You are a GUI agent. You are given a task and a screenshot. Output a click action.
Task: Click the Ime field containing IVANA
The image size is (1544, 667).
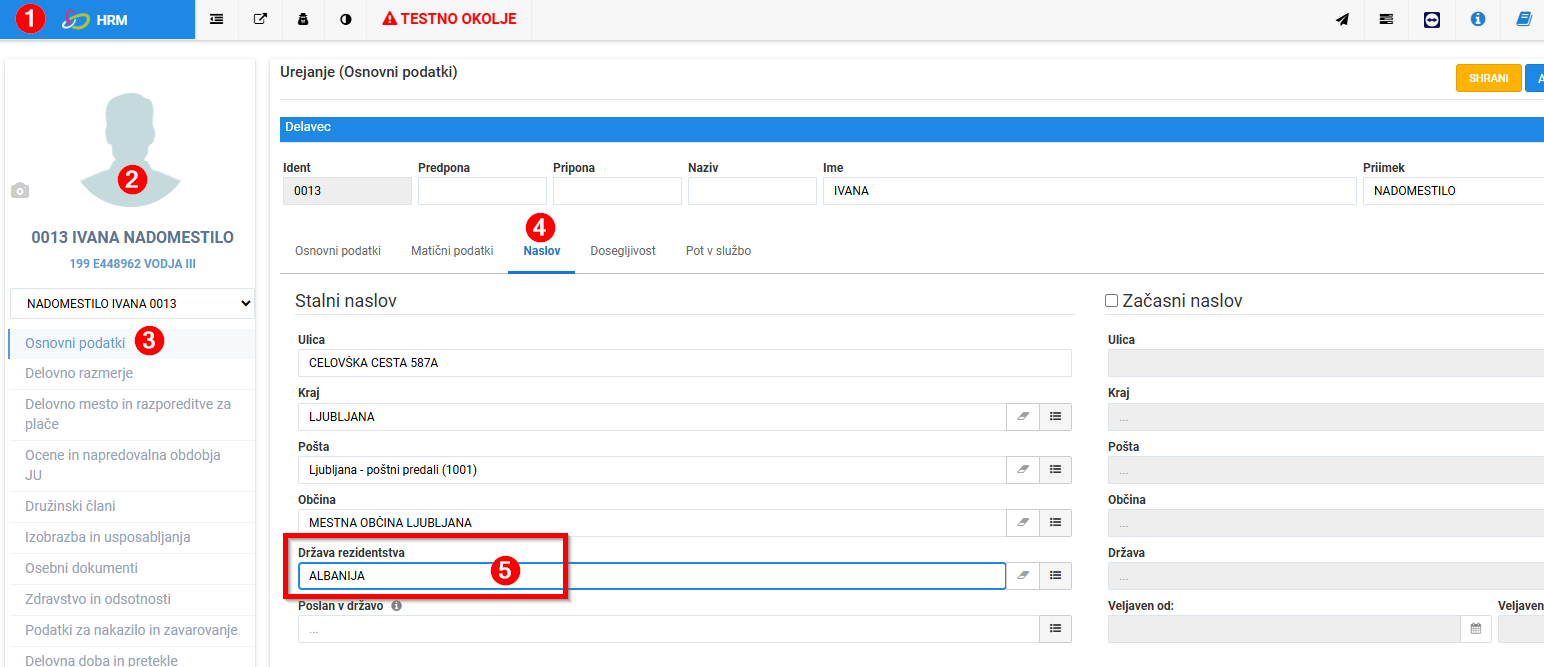(x=1089, y=191)
